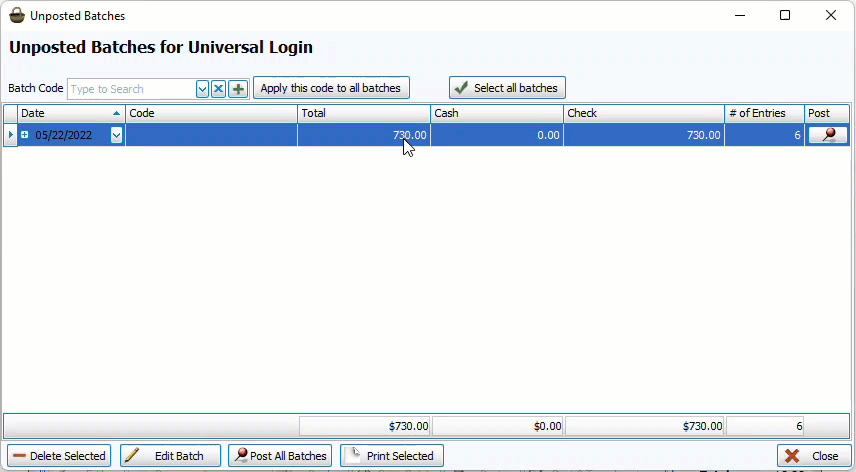
Task: Click Delete Selected button
Action: click(59, 456)
